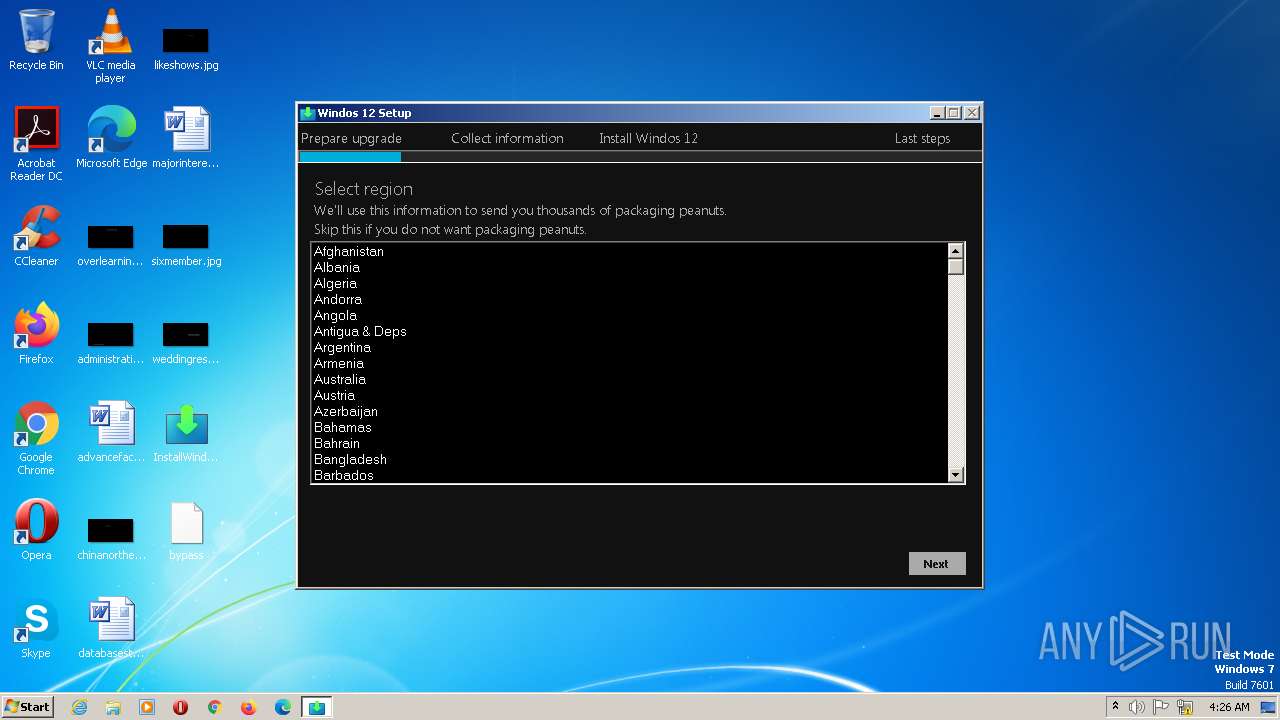Open File Explorer from the taskbar
1280x720 pixels.
click(x=113, y=707)
